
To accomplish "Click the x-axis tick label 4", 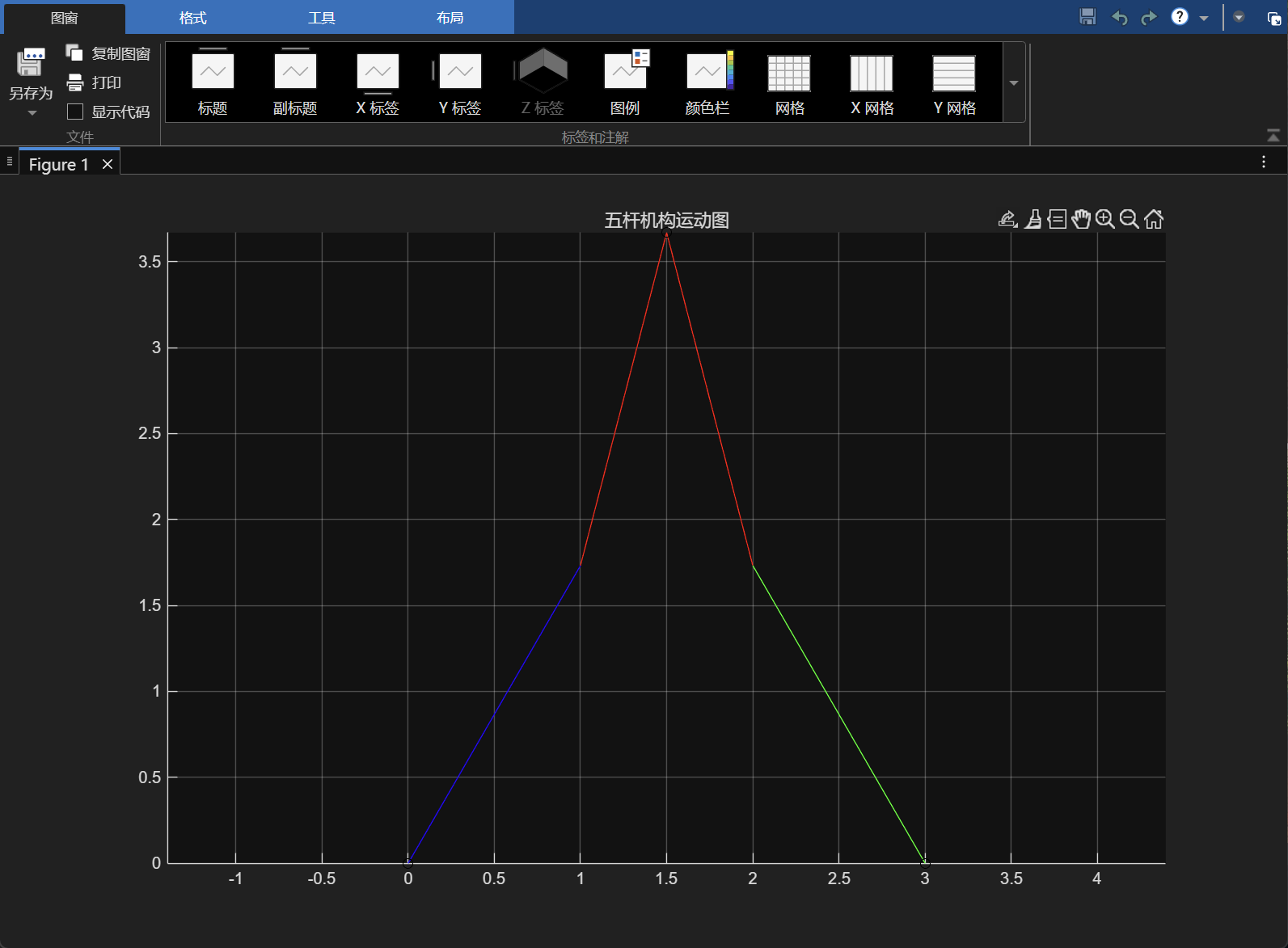I will [x=1097, y=878].
